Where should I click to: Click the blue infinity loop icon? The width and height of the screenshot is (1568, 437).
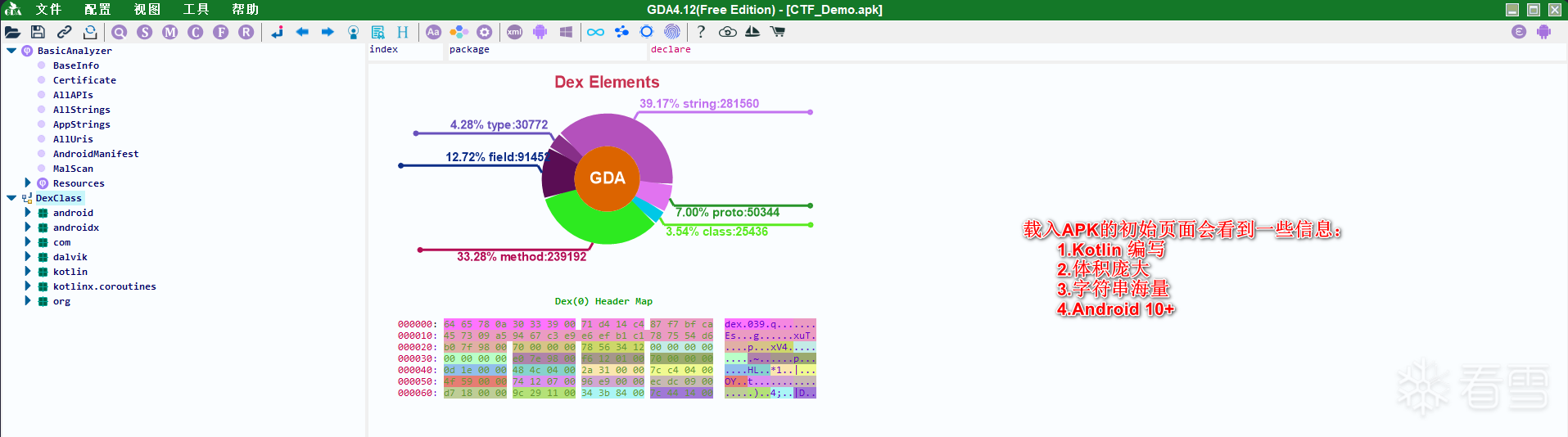[x=595, y=32]
